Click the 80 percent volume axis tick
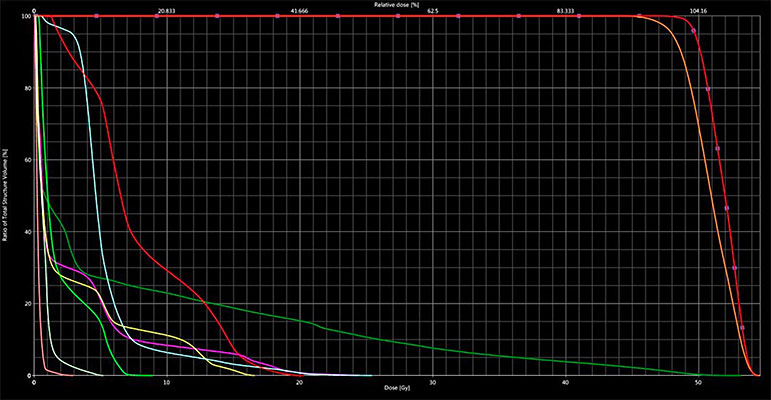The height and width of the screenshot is (400, 771). 27,88
